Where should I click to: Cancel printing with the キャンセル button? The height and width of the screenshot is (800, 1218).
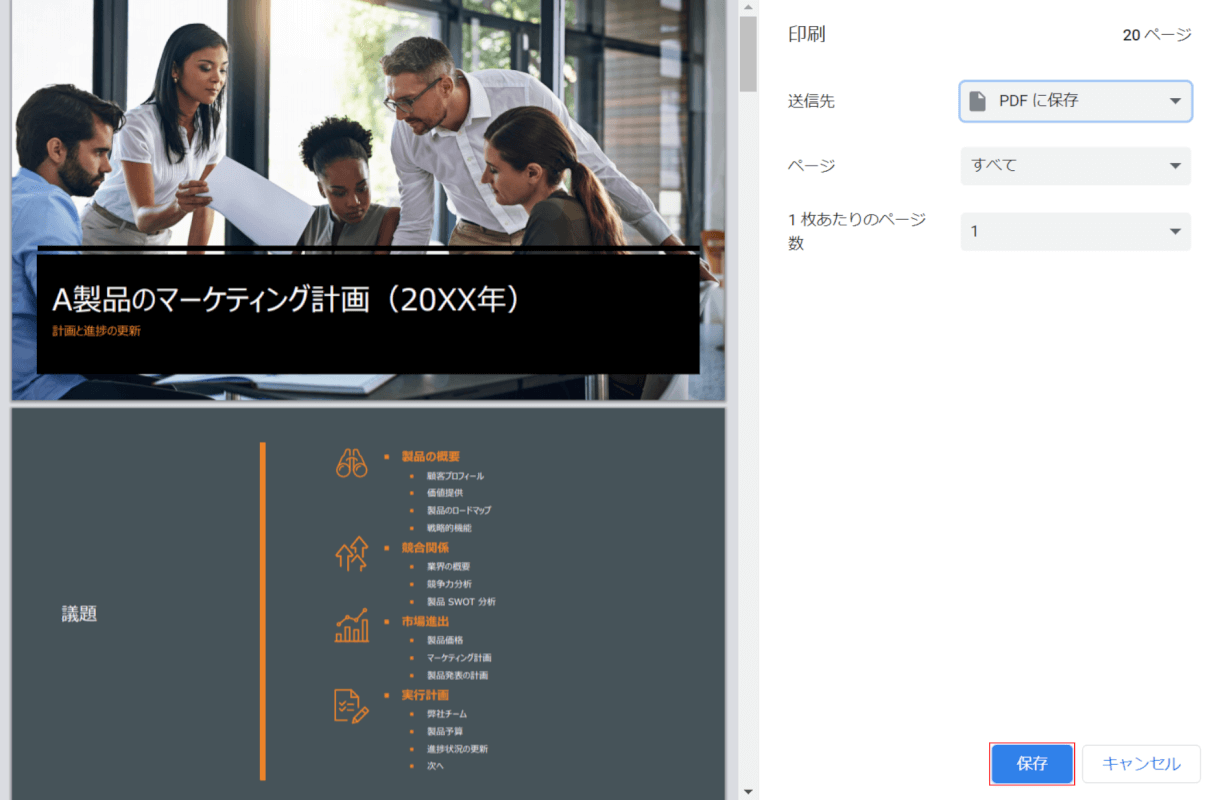(x=1141, y=764)
